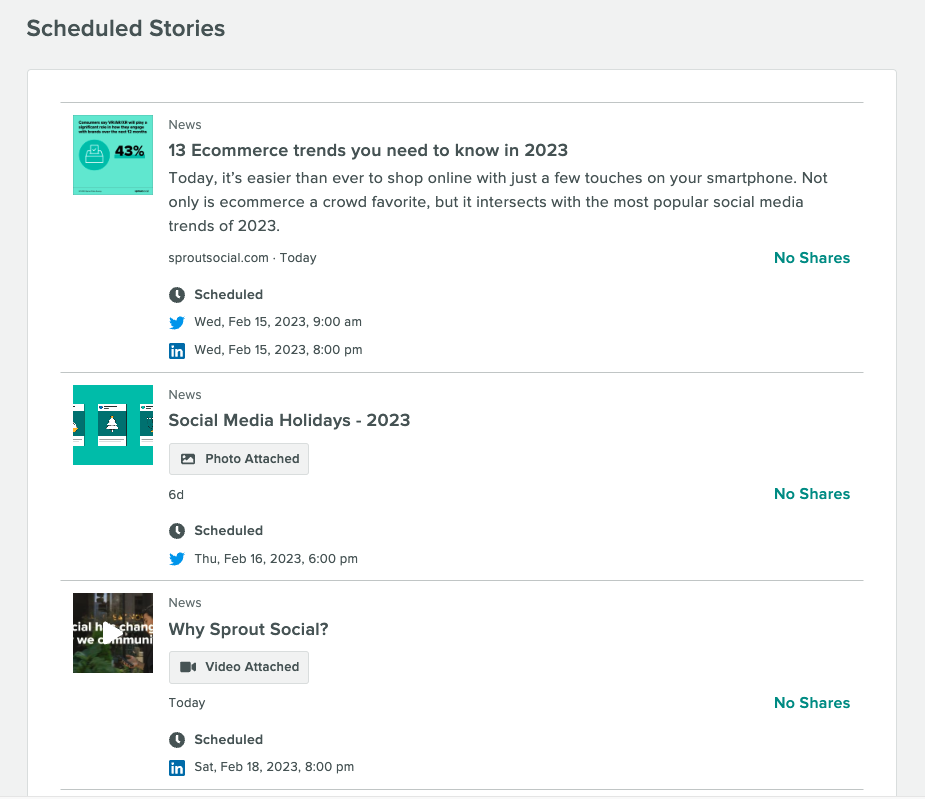925x799 pixels.
Task: Click the photo icon in Photo Attached badge
Action: [188, 459]
